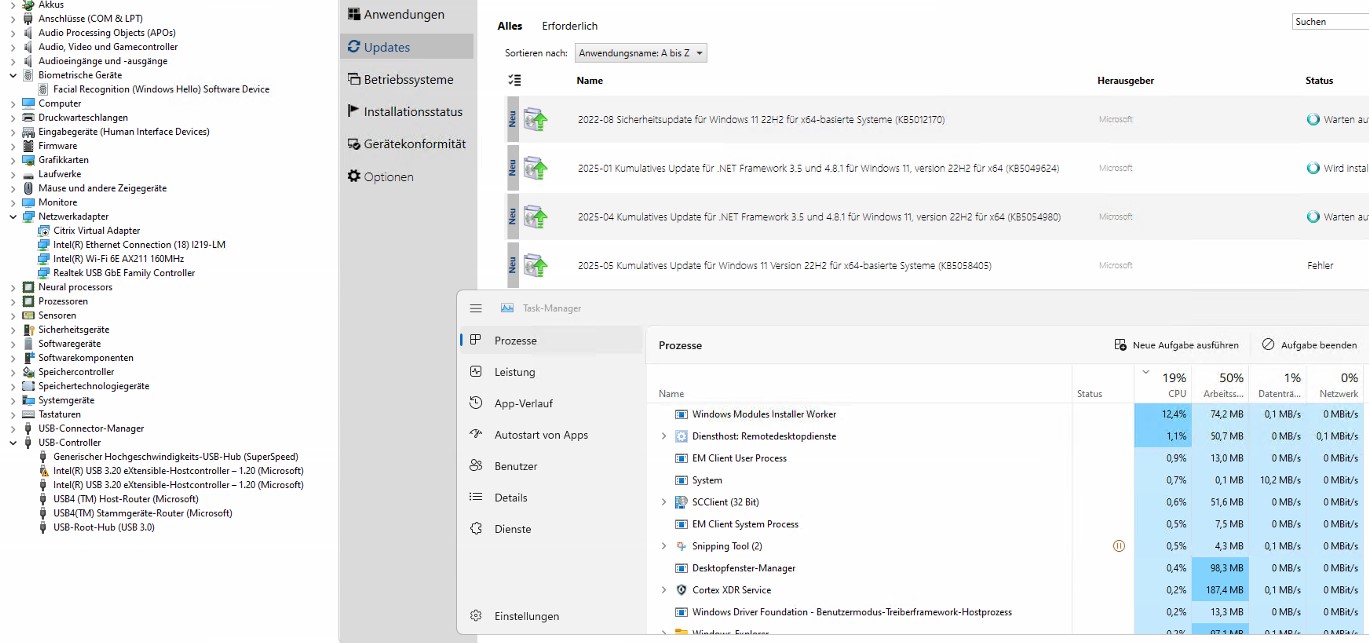Select Prozesse in Task-Manager sidebar
Screen dimensions: 1369x643
551,340
